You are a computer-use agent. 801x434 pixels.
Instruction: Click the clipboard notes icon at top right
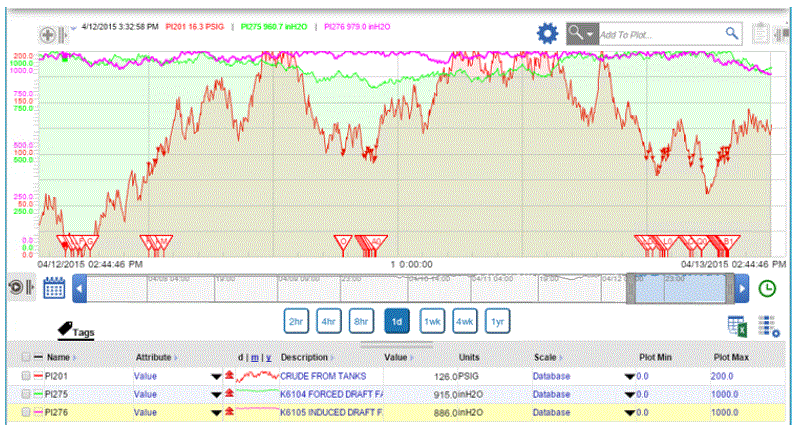[x=760, y=34]
